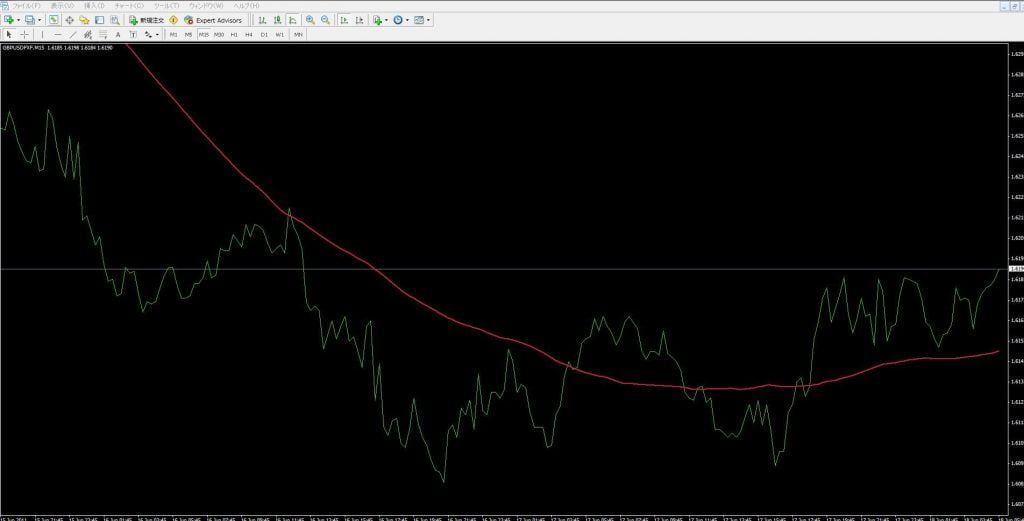The height and width of the screenshot is (521, 1024).
Task: Expand the arrows objects dropdown
Action: (158, 34)
